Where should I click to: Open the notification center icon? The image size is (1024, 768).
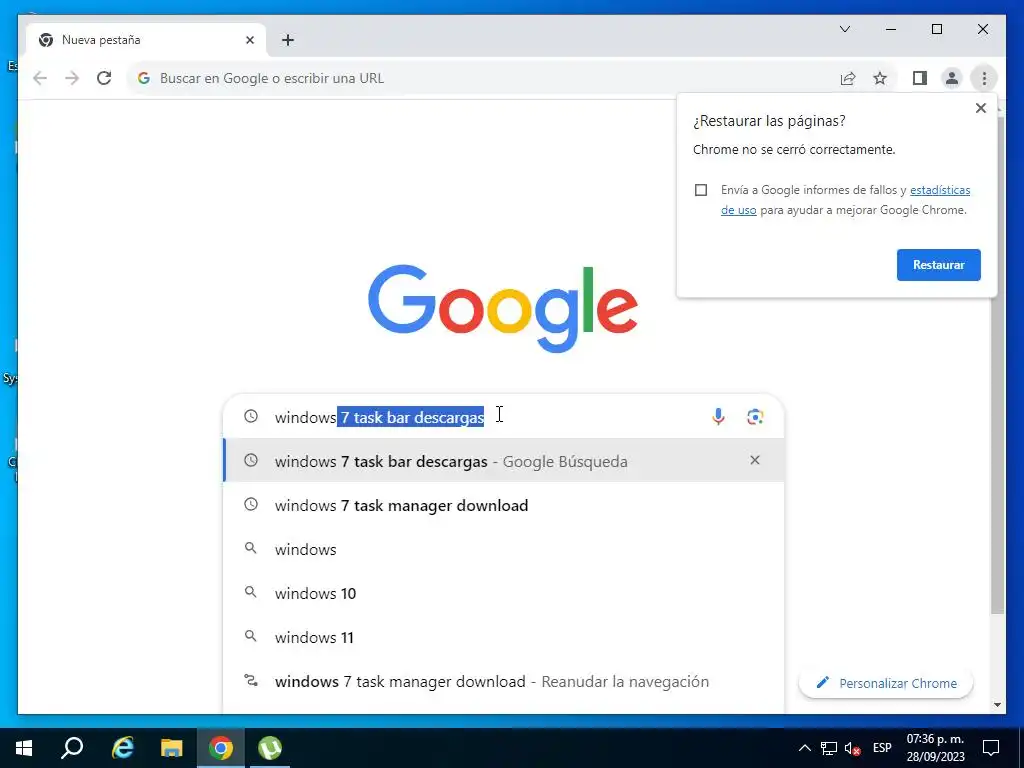coord(991,748)
